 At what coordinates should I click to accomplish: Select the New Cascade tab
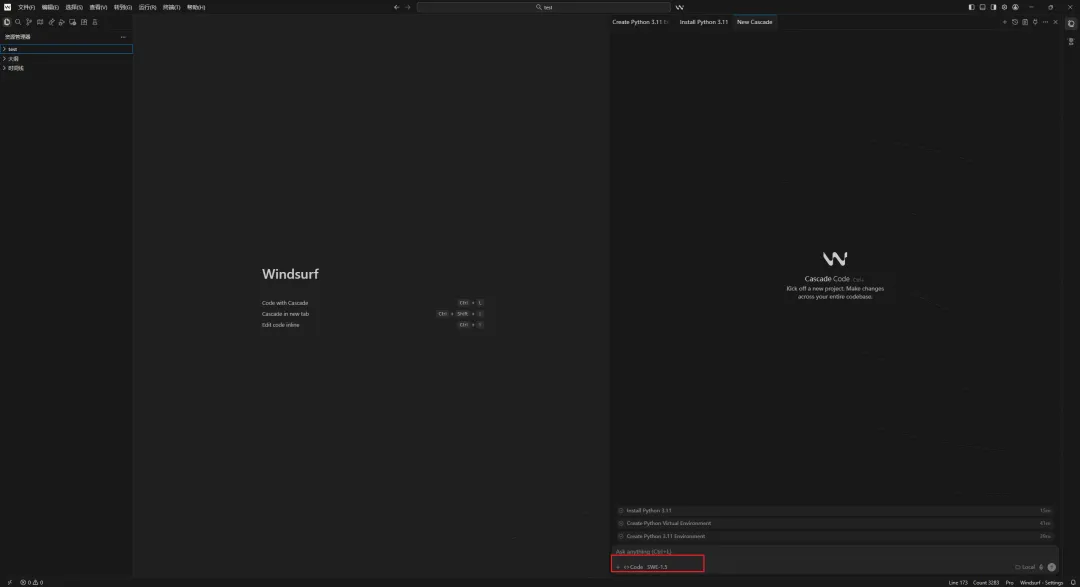754,22
